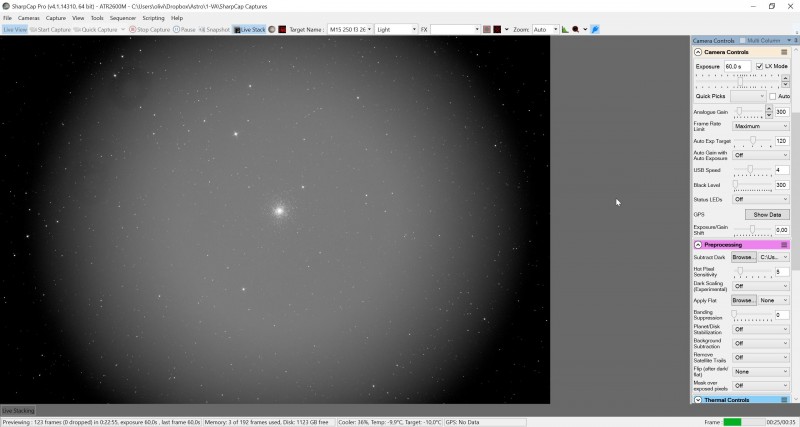The image size is (800, 427).
Task: Adjust the Auto Exp Target slider
Action: (x=753, y=141)
